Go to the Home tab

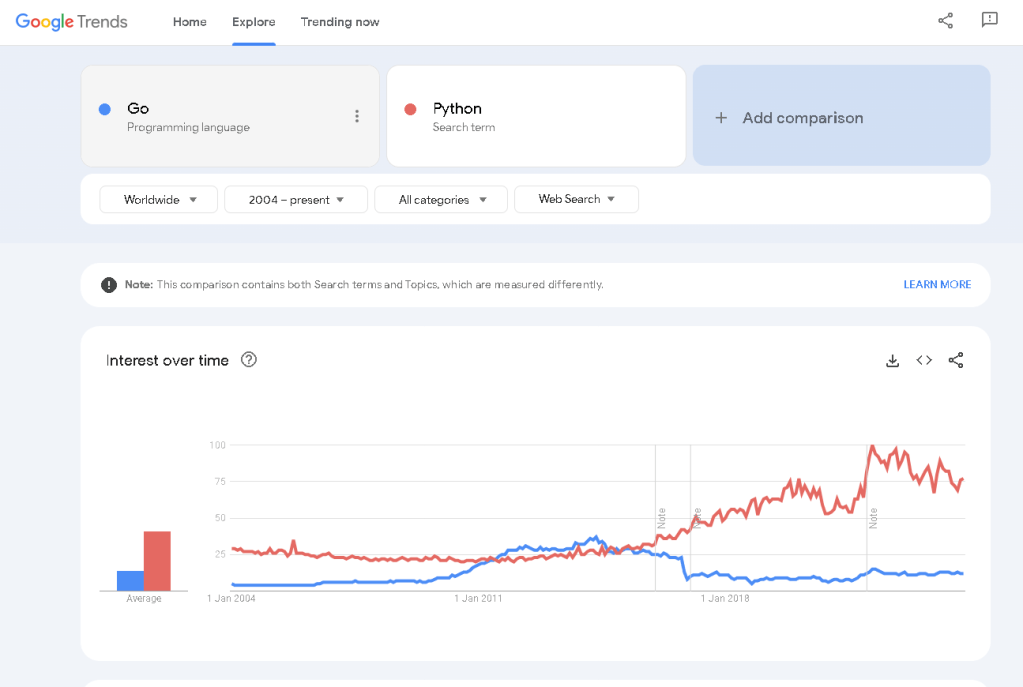point(190,22)
